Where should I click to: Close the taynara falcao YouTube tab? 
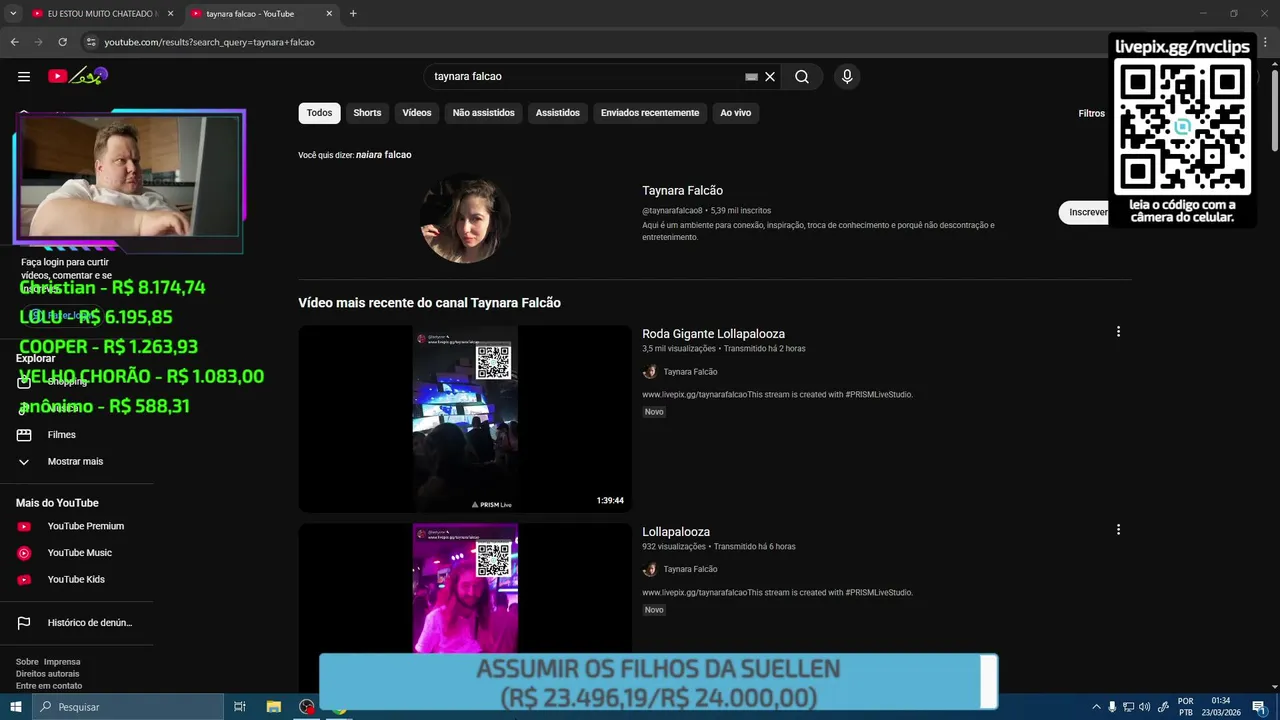point(329,14)
